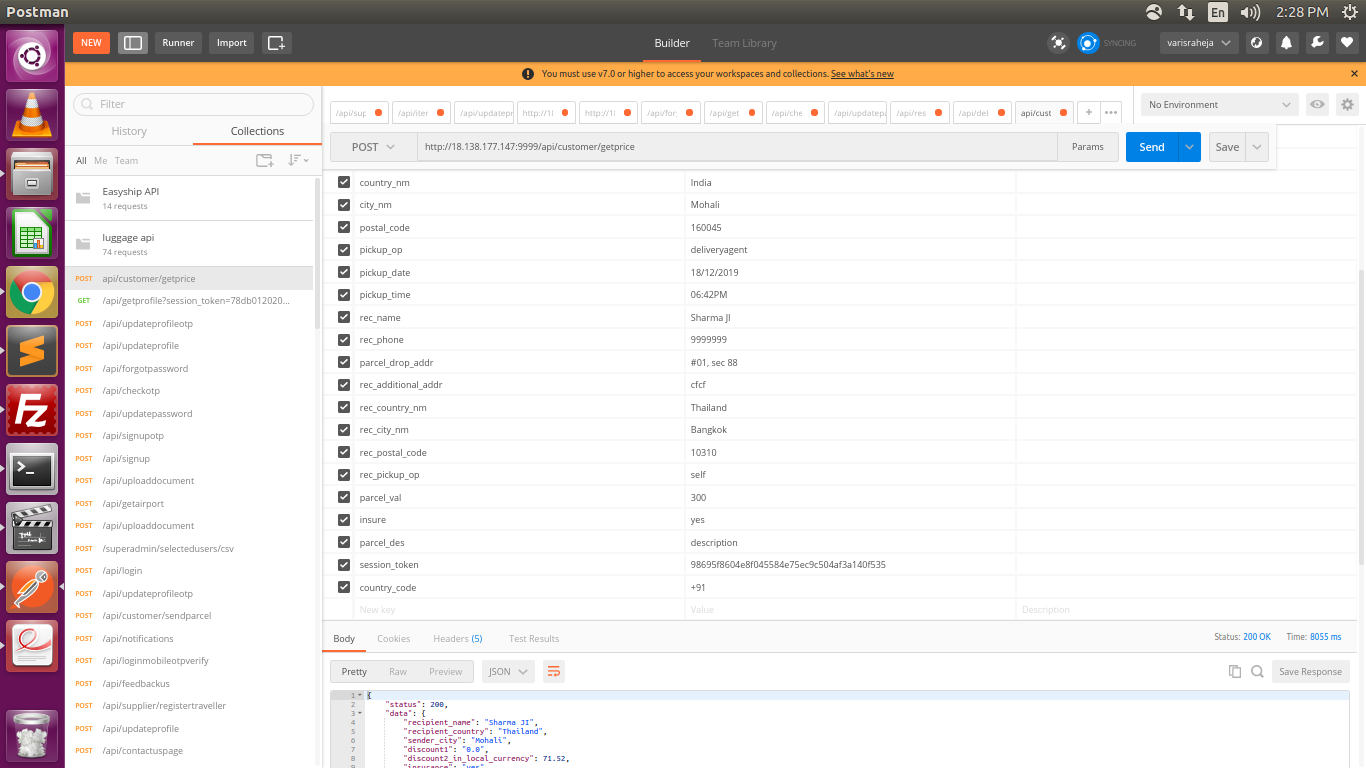Uncheck the session_token parameter checkbox
This screenshot has width=1366, height=768.
click(344, 565)
